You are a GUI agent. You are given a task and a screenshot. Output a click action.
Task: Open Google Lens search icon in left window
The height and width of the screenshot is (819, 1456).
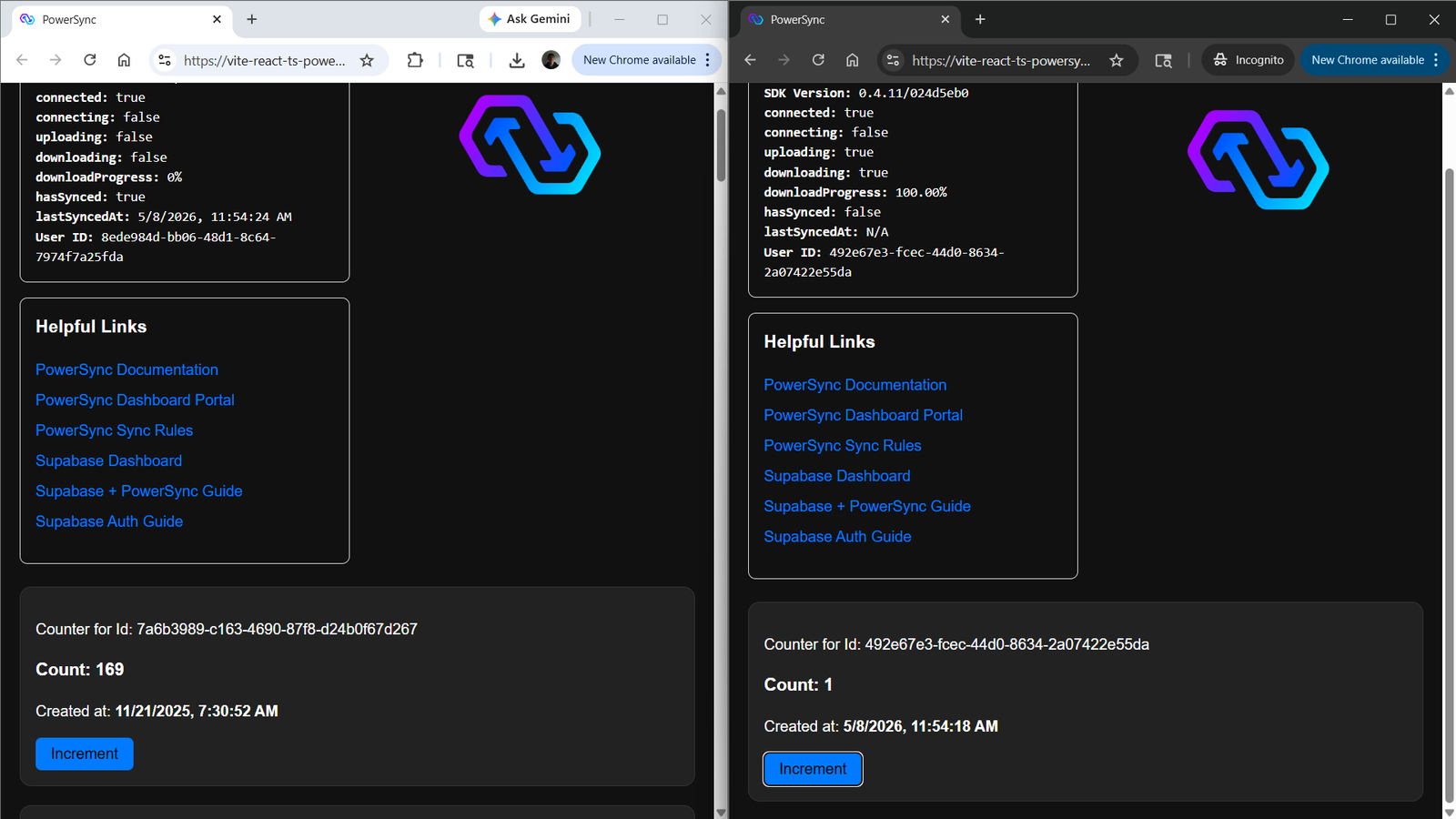click(x=465, y=60)
